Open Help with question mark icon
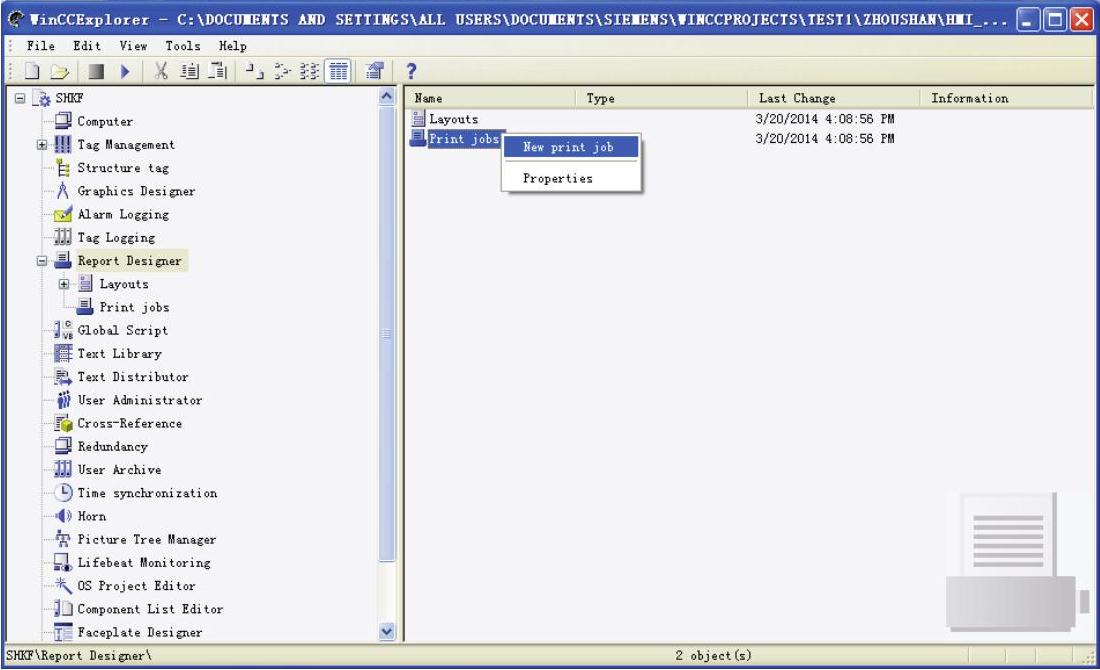This screenshot has height=670, width=1100. click(410, 72)
